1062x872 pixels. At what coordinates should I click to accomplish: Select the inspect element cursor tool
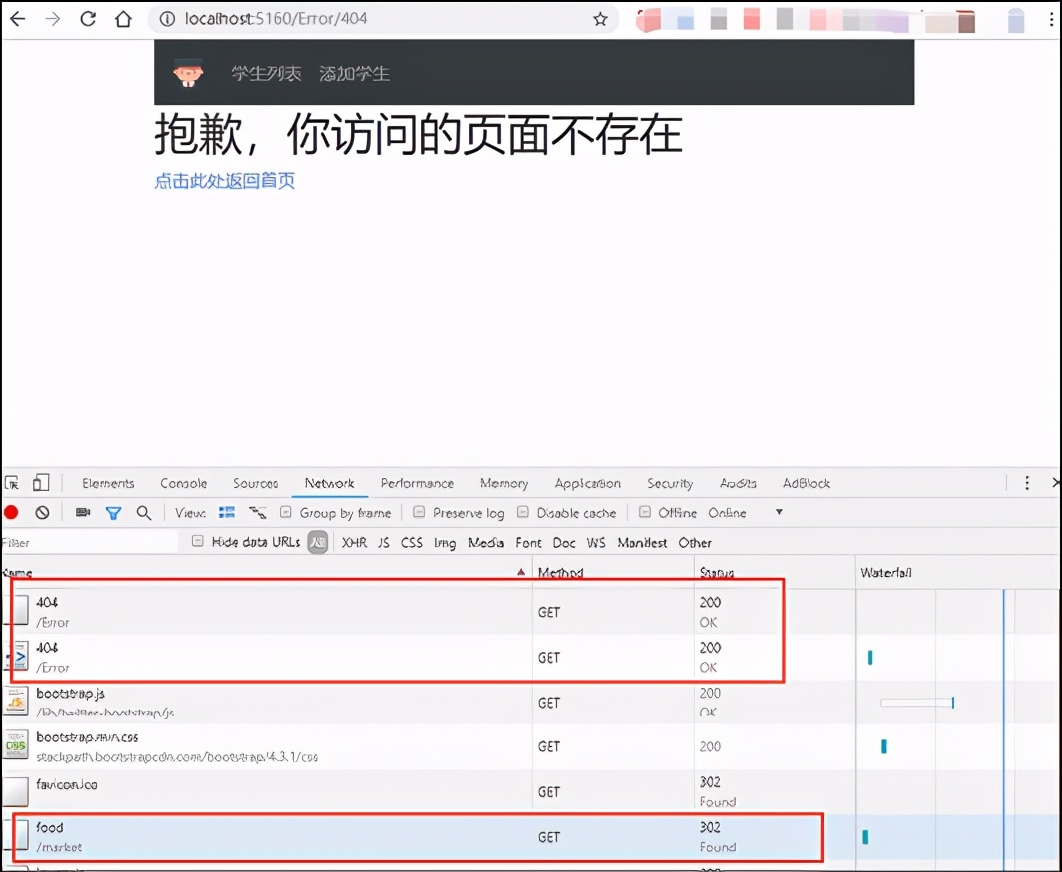(14, 483)
